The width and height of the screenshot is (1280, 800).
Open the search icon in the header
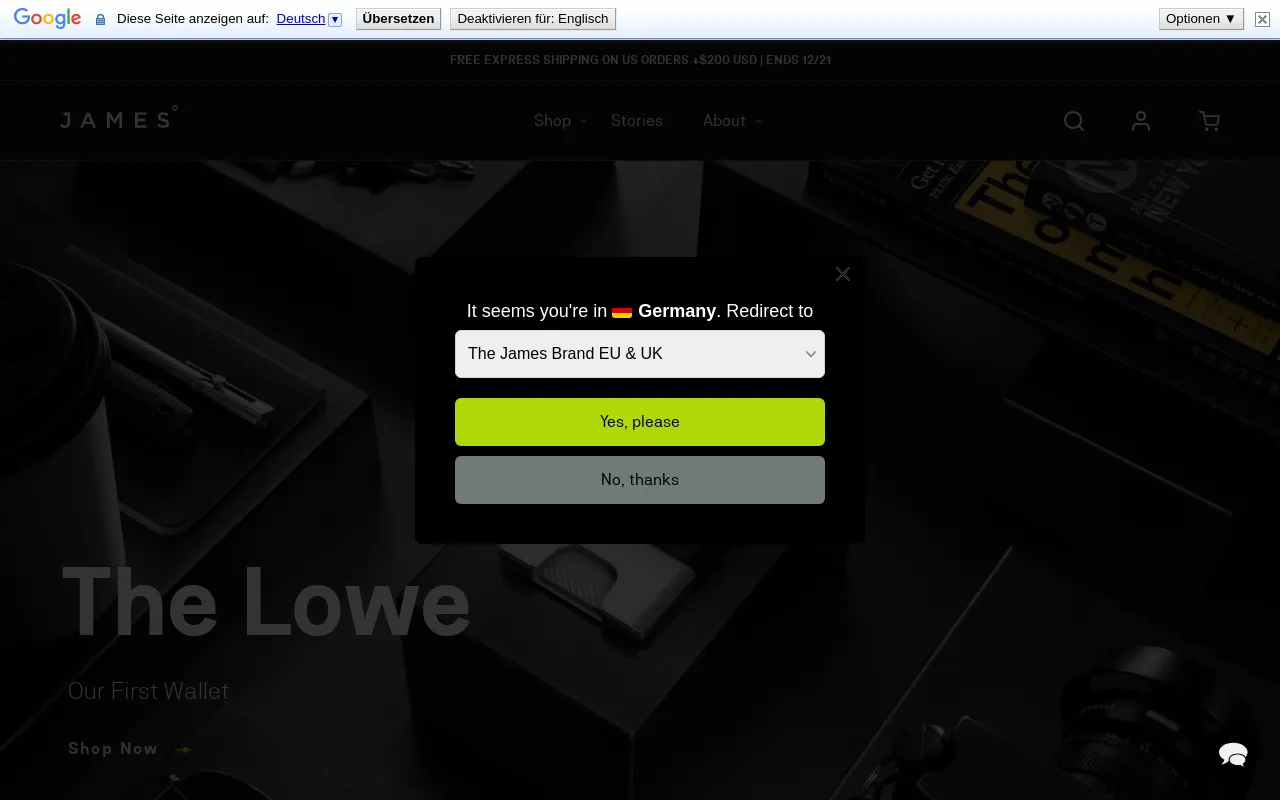coord(1074,121)
